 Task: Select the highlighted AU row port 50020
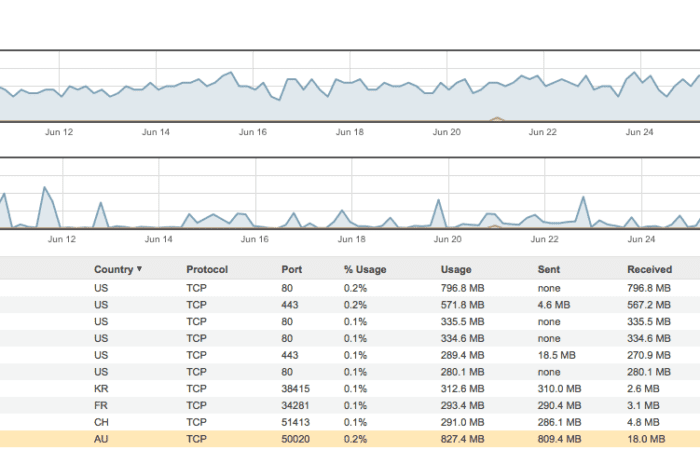coord(350,439)
